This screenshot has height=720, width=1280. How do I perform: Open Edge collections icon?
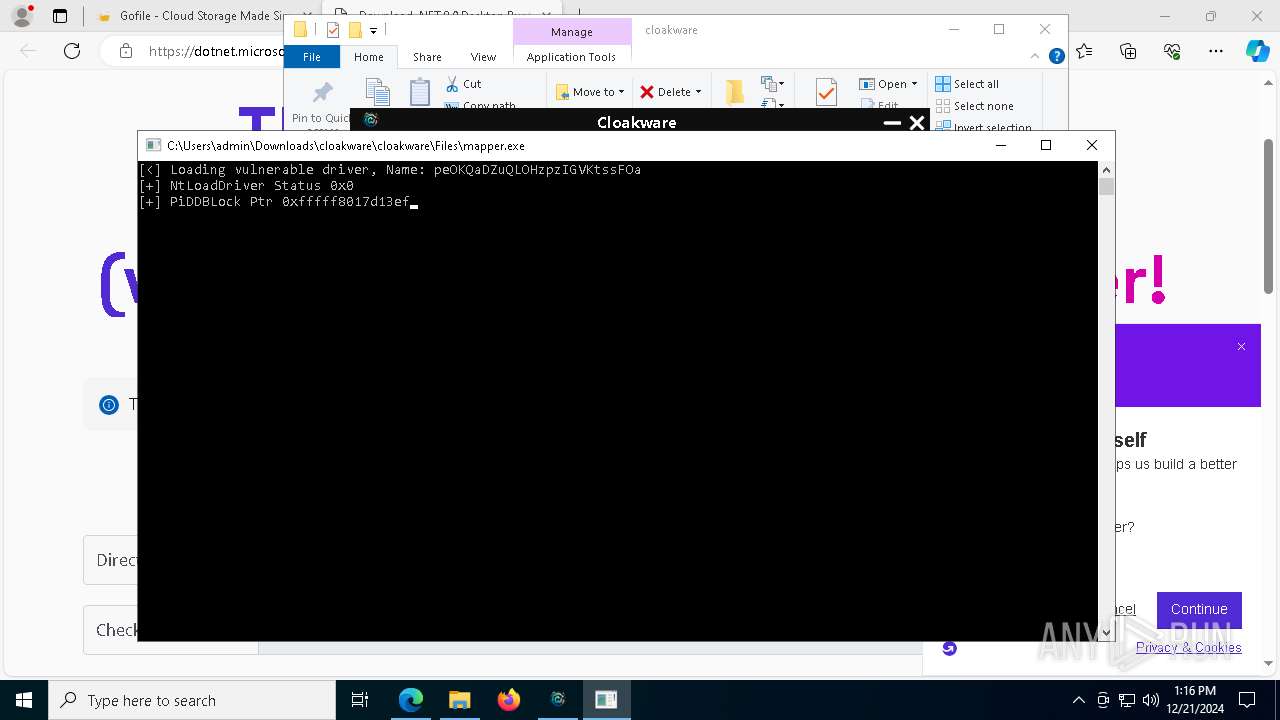pos(1128,51)
